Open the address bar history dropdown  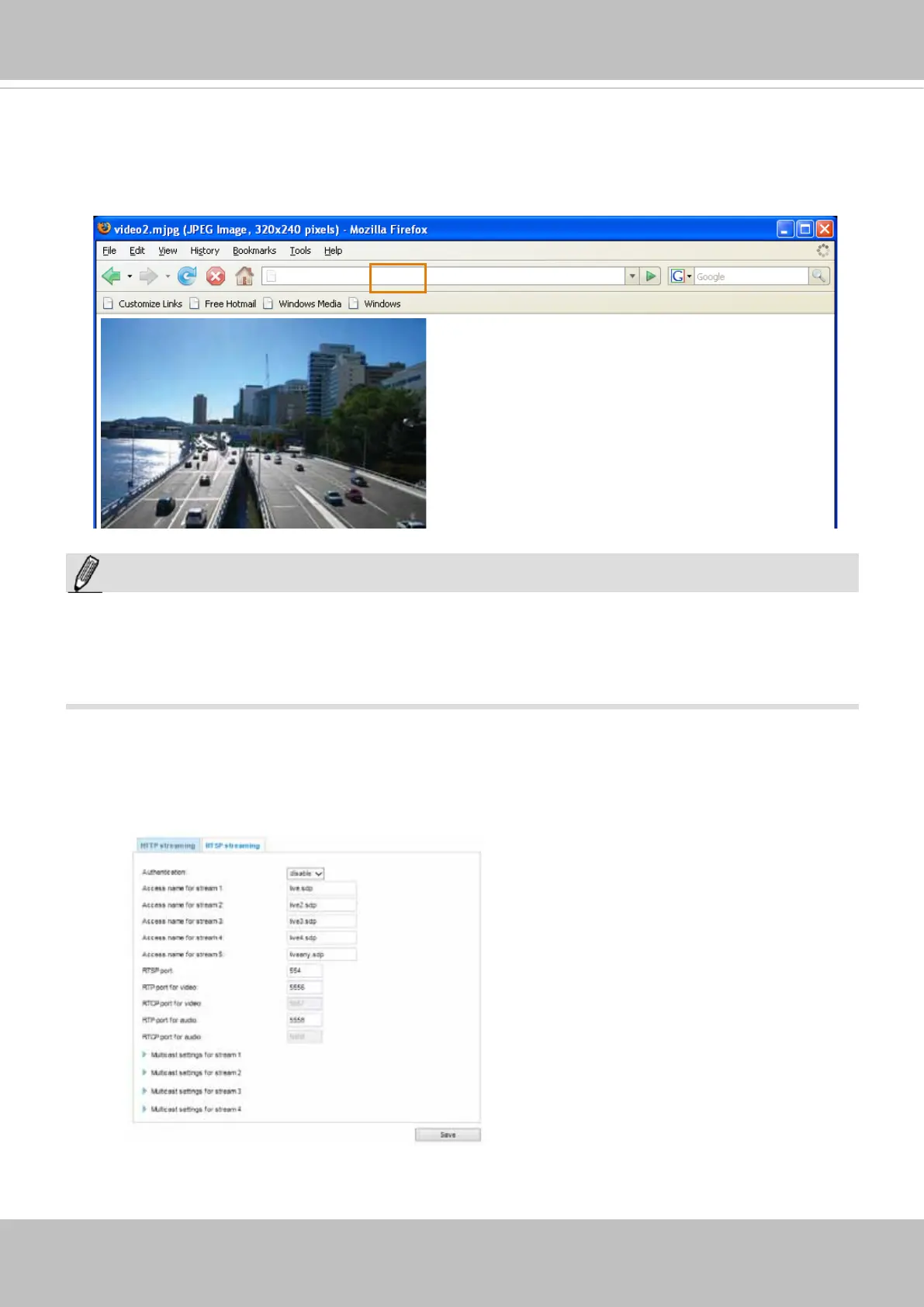[632, 276]
